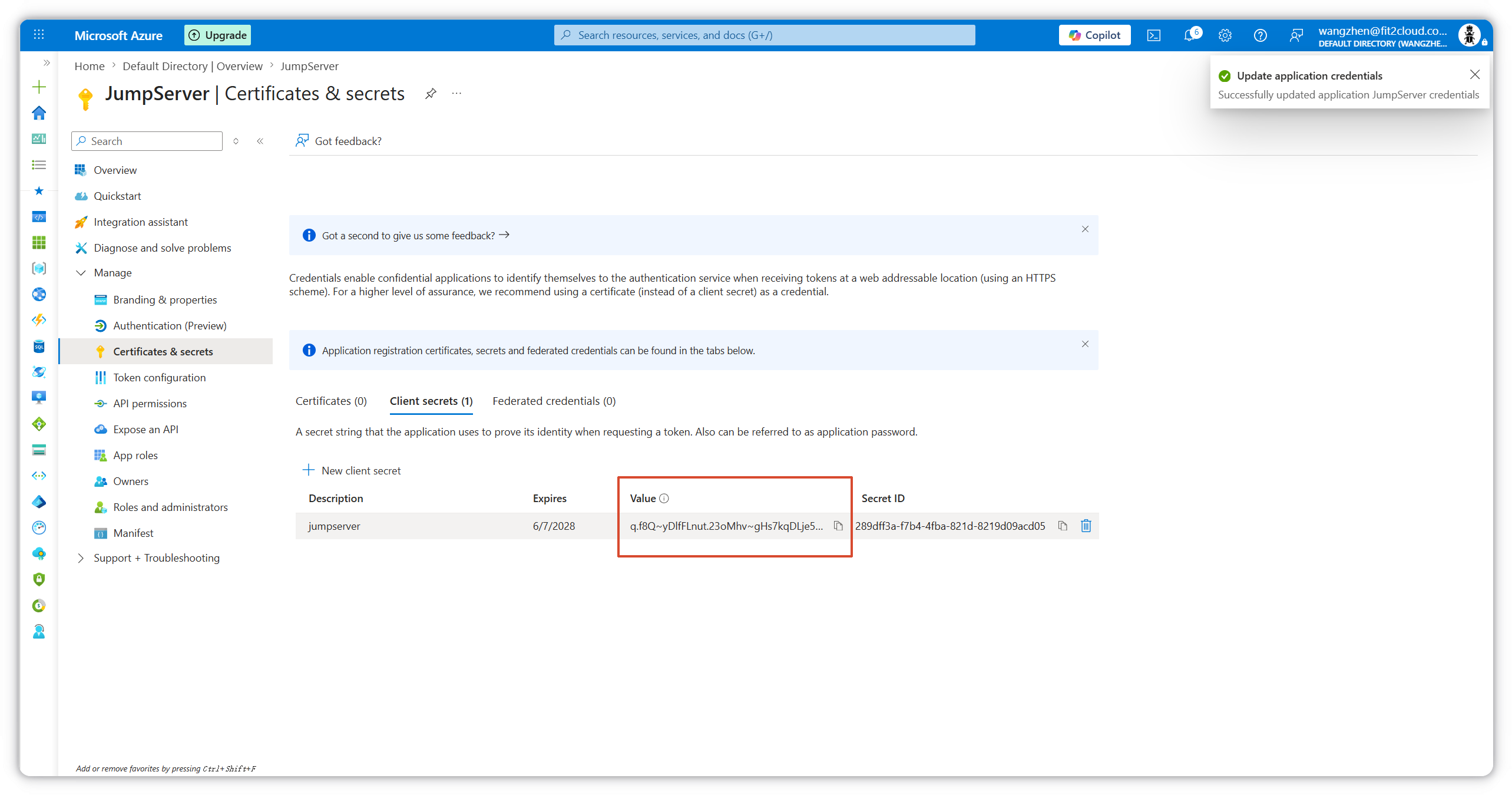1512x795 pixels.
Task: Switch to the Certificates (0) tab
Action: [x=331, y=401]
